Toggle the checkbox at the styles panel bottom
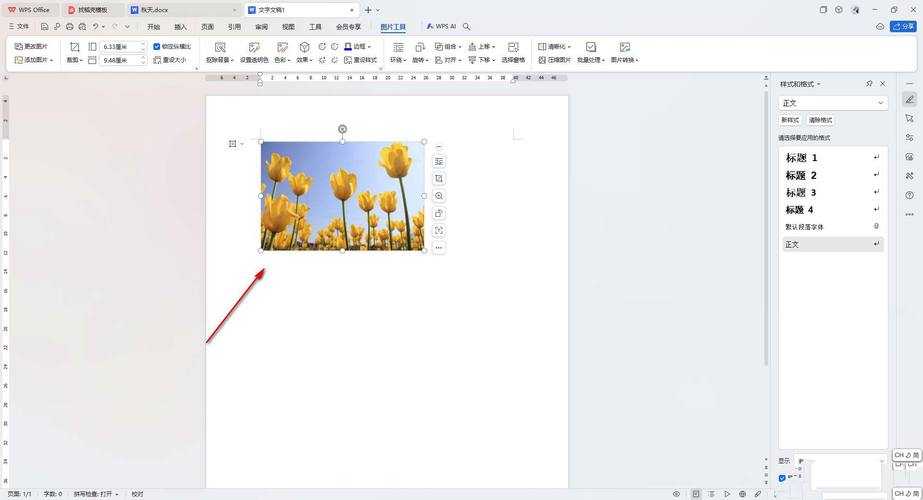The width and height of the screenshot is (923, 500). tap(782, 478)
